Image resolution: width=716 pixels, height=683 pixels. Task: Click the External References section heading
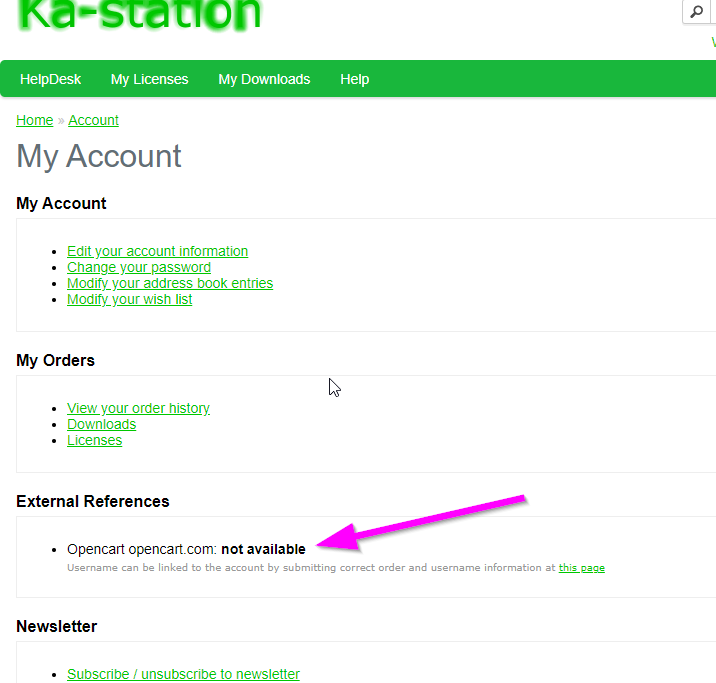(x=92, y=501)
